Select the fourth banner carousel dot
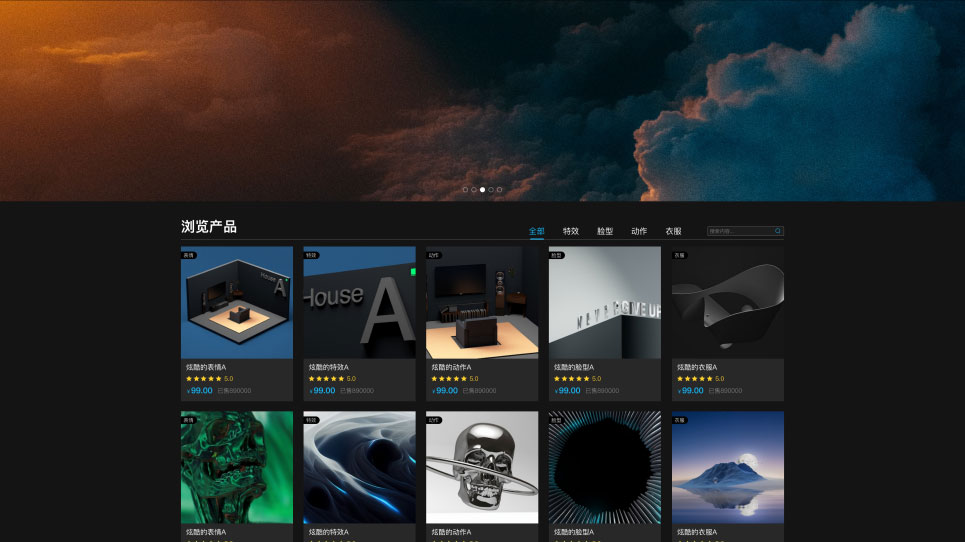This screenshot has height=542, width=965. 491,189
